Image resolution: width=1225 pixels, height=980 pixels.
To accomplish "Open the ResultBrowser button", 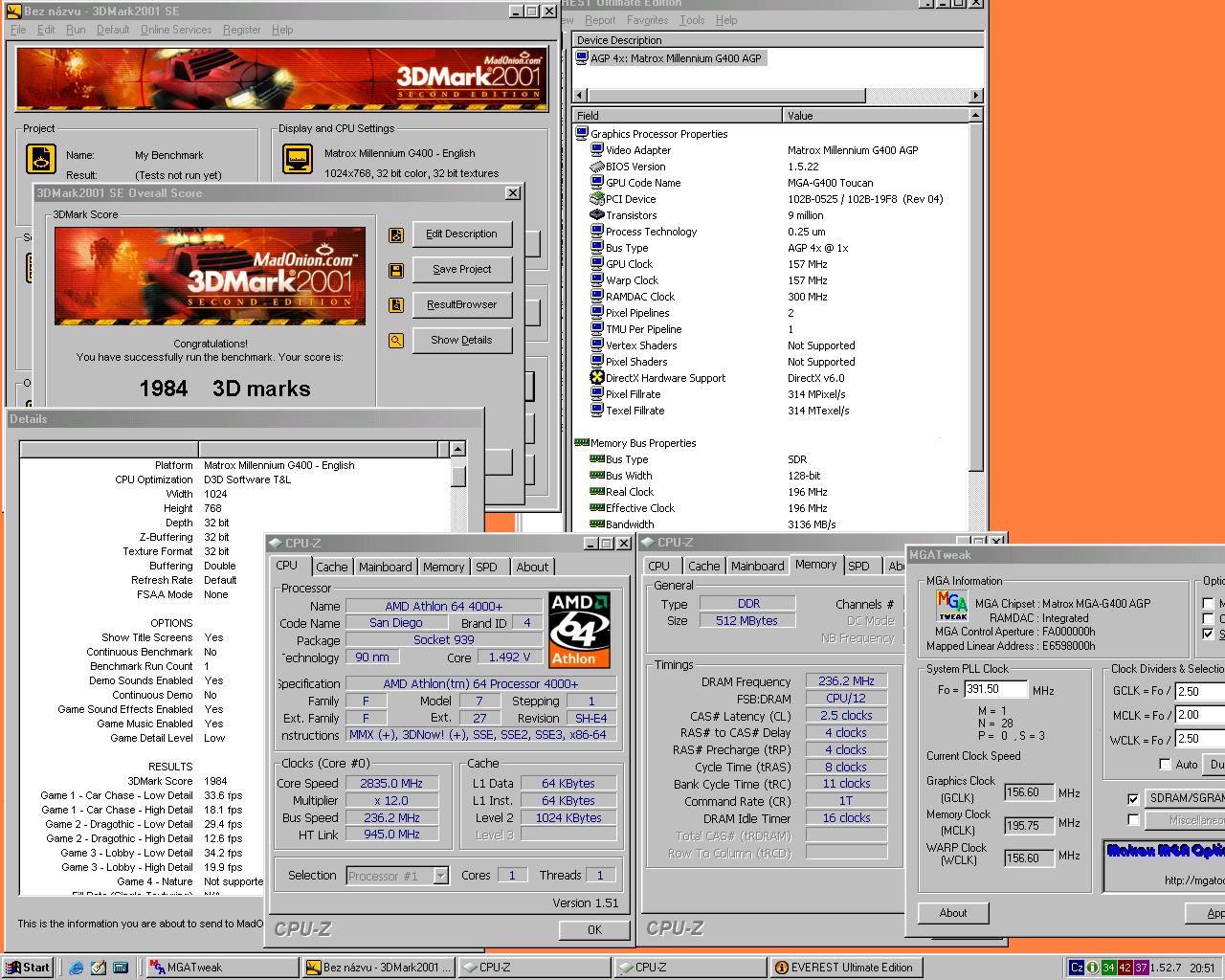I will click(x=462, y=304).
